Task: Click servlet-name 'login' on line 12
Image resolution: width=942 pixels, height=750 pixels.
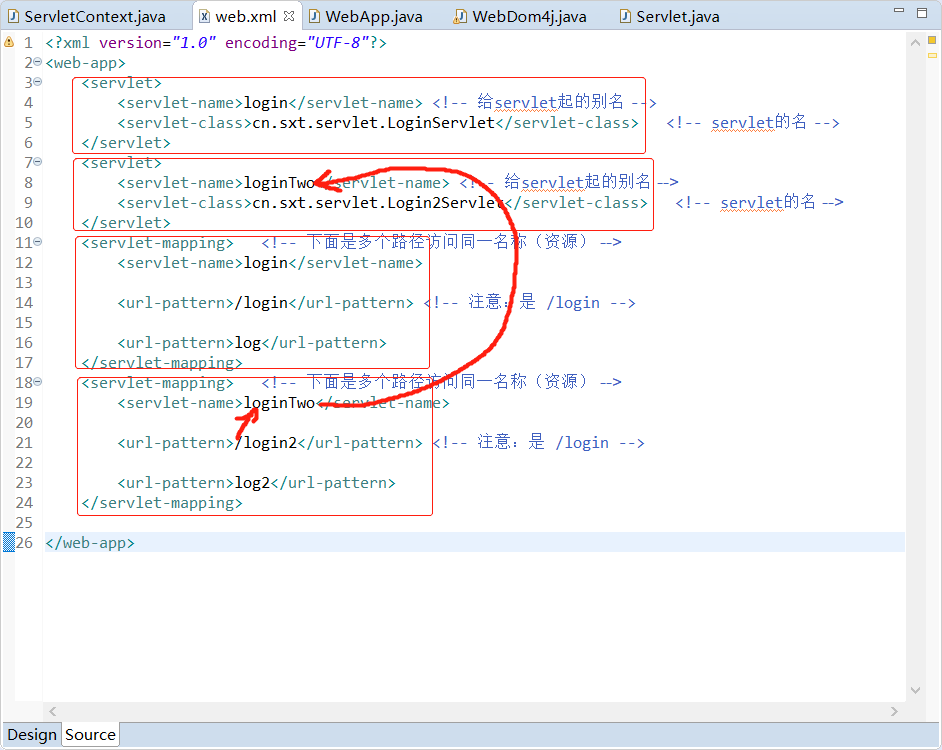Action: [x=266, y=263]
